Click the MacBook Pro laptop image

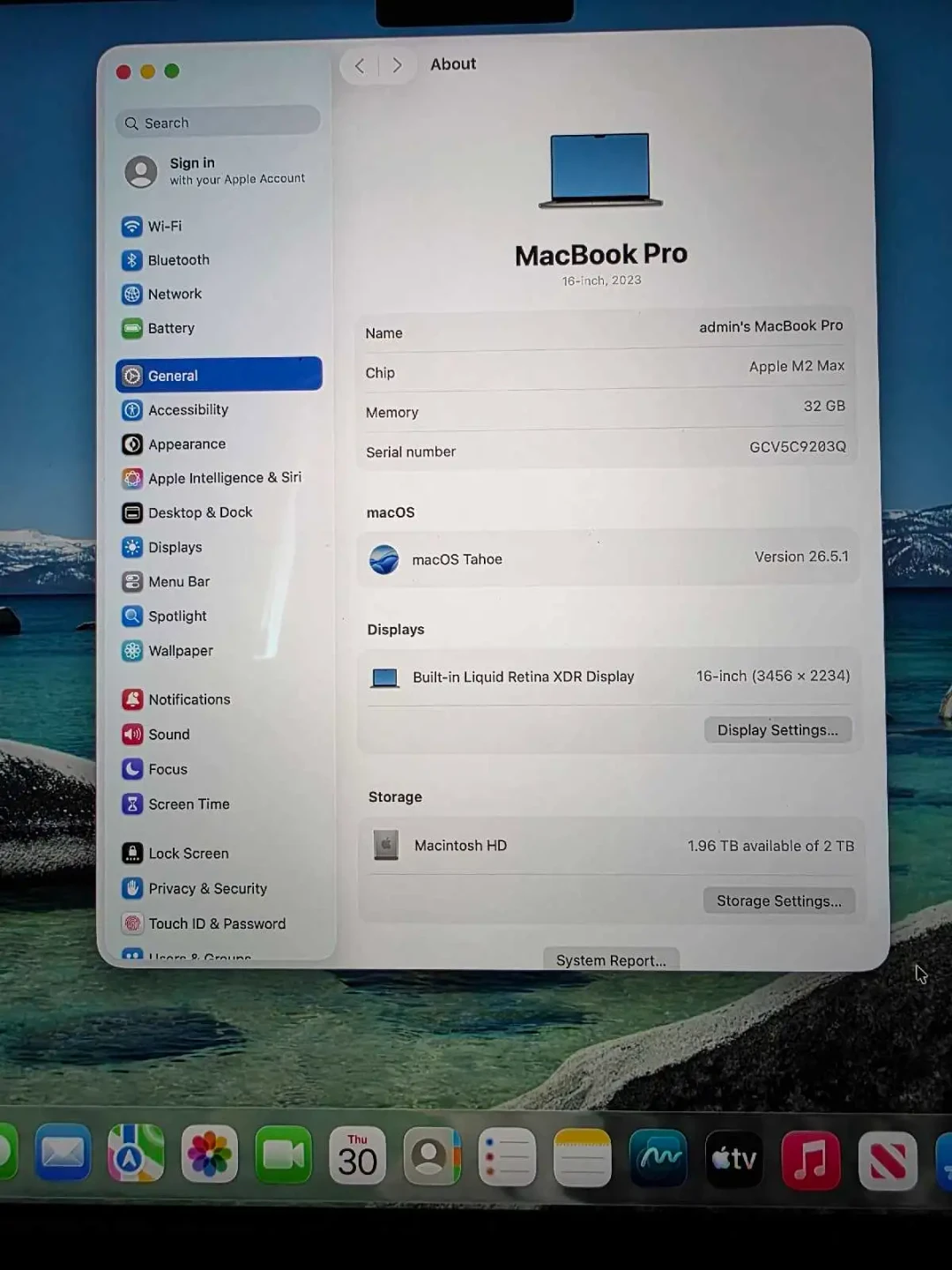tap(600, 170)
